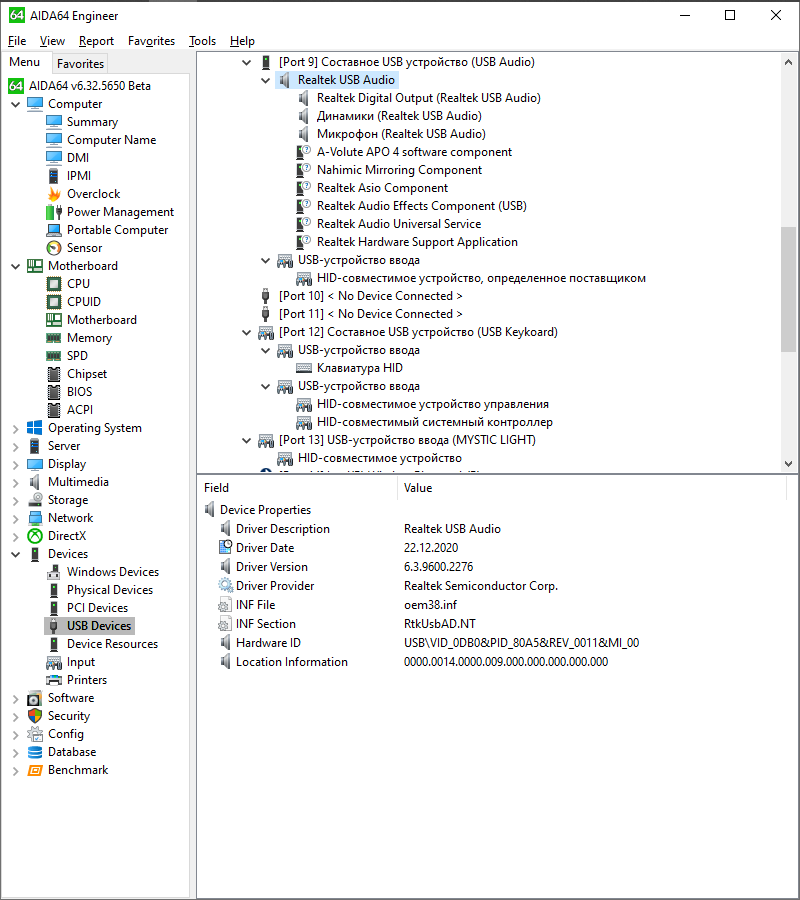Image resolution: width=800 pixels, height=900 pixels.
Task: Click the Database stack icon
Action: point(35,752)
